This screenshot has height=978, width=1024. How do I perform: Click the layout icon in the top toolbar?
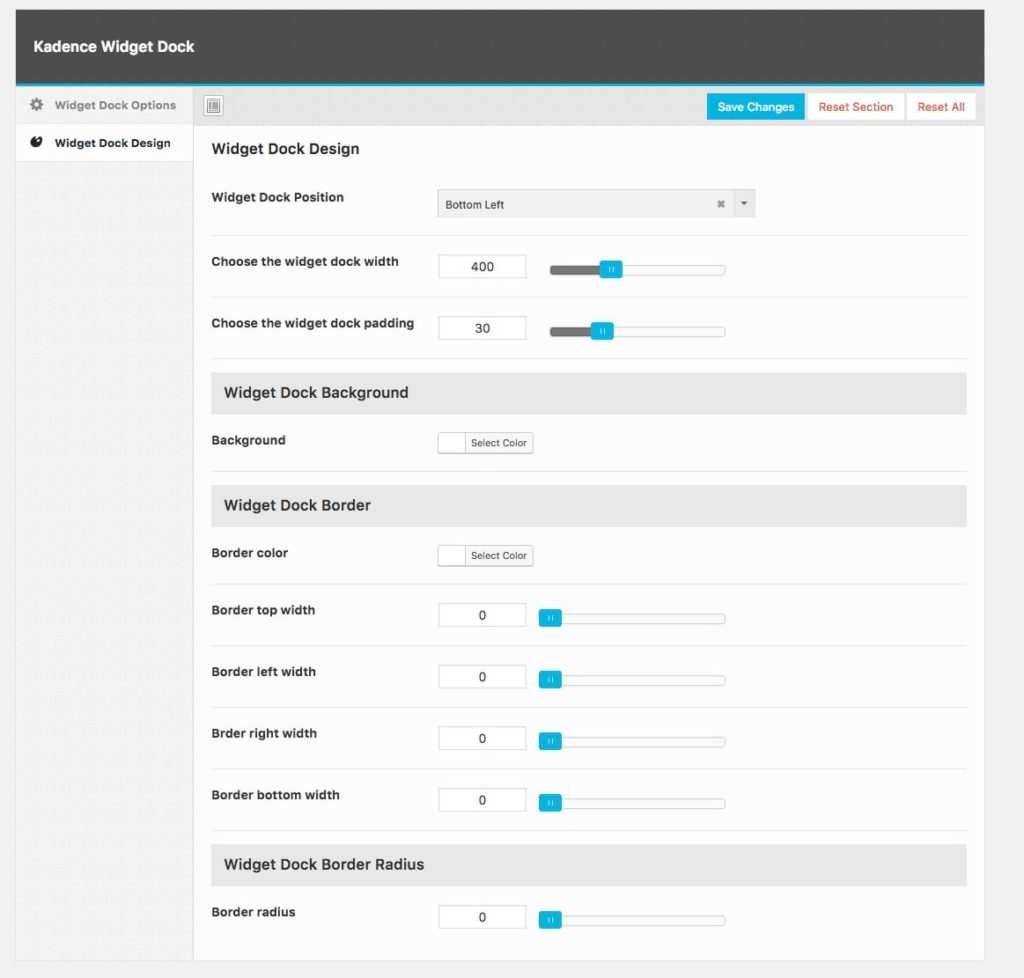point(213,104)
